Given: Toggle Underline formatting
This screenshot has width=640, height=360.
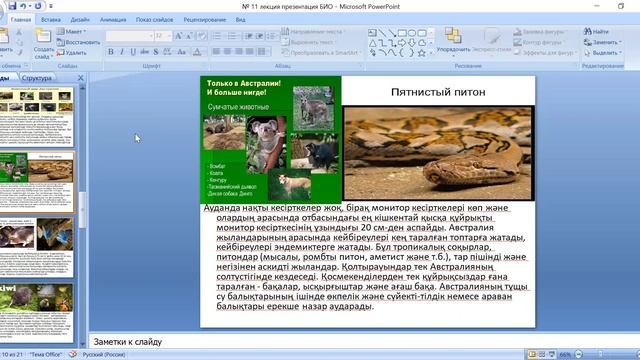Looking at the screenshot, I should point(133,52).
